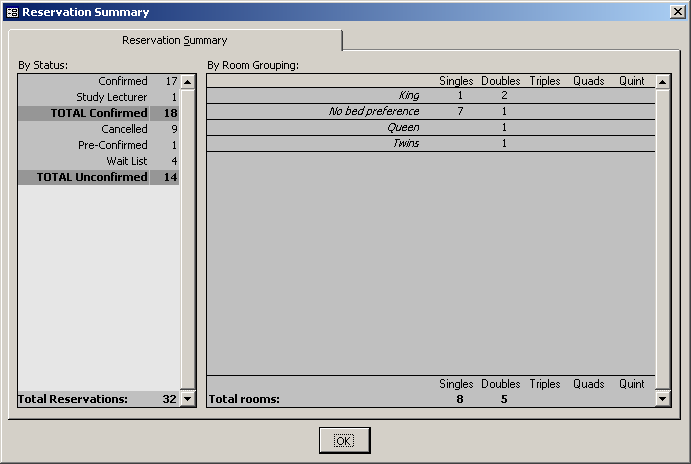Click the form icon in title bar
Image resolution: width=691 pixels, height=464 pixels.
(12, 12)
